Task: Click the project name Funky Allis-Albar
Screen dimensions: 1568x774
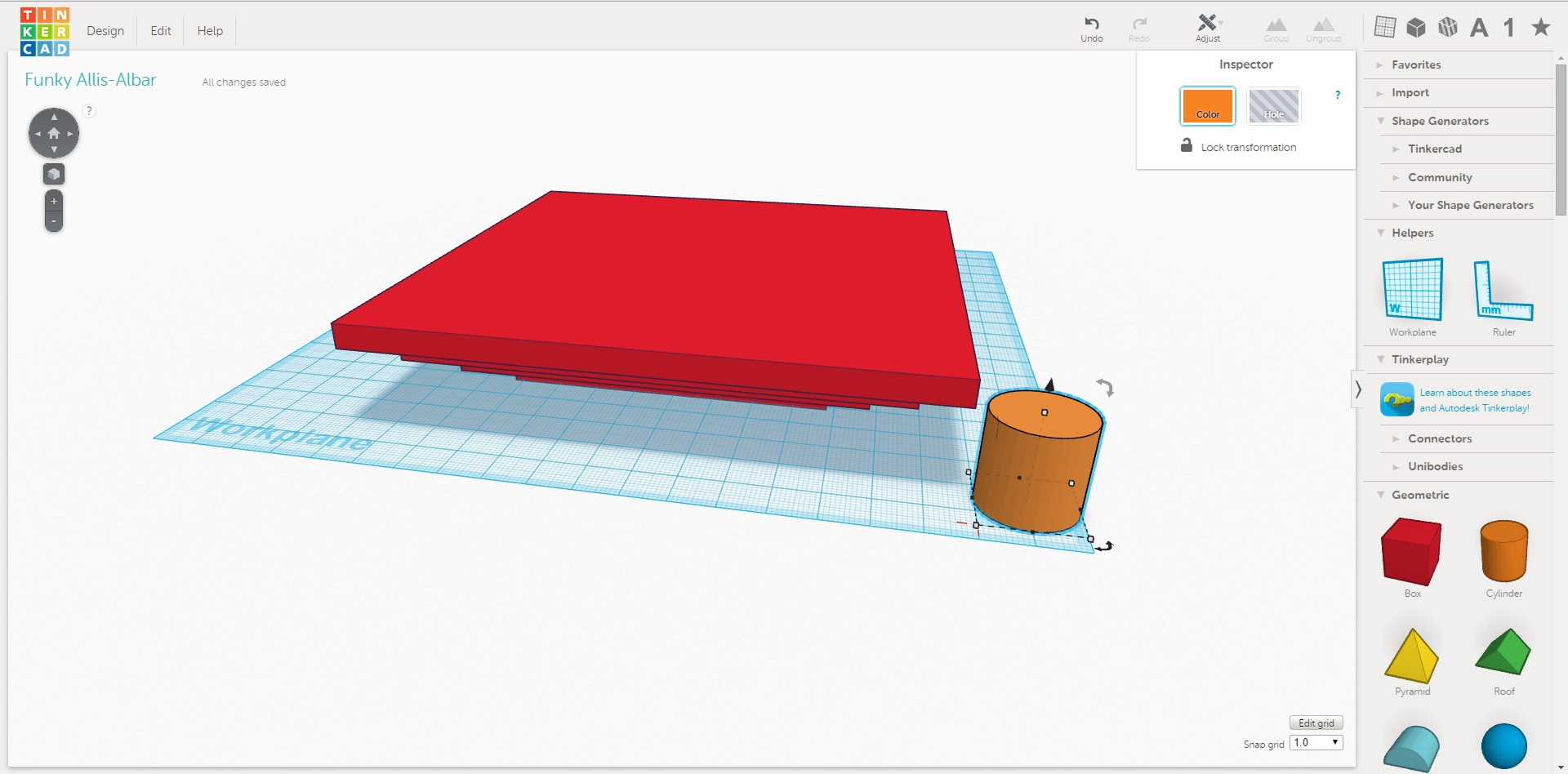Action: pyautogui.click(x=90, y=80)
